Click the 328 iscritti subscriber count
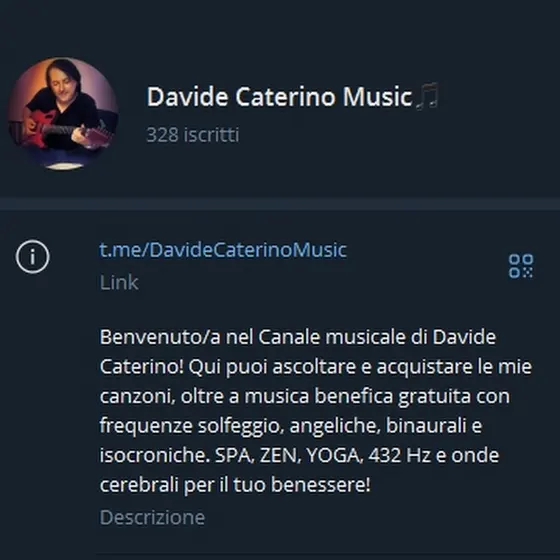560x560 pixels. (x=193, y=135)
